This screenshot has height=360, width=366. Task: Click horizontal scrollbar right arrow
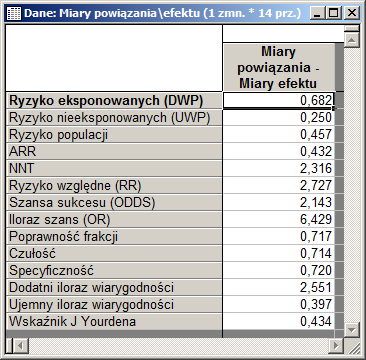(336, 346)
